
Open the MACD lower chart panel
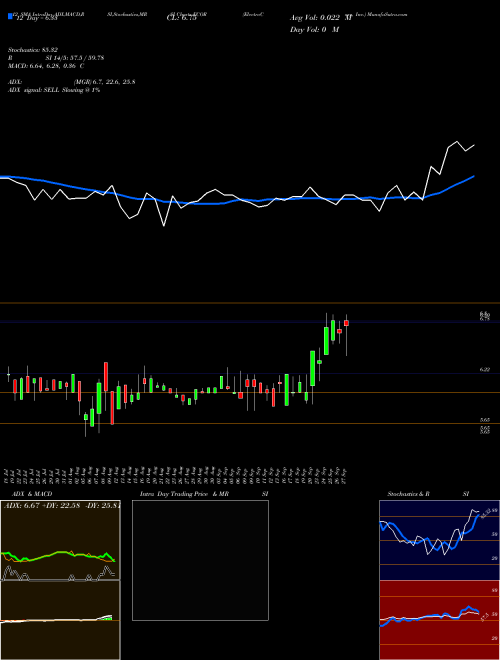coord(60,620)
